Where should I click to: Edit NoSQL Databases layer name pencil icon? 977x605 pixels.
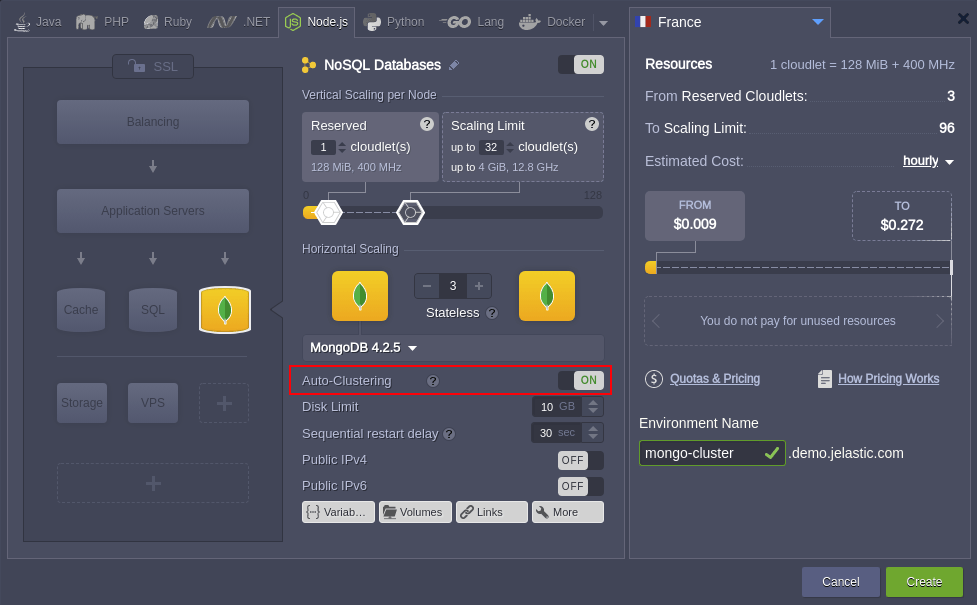(x=454, y=65)
